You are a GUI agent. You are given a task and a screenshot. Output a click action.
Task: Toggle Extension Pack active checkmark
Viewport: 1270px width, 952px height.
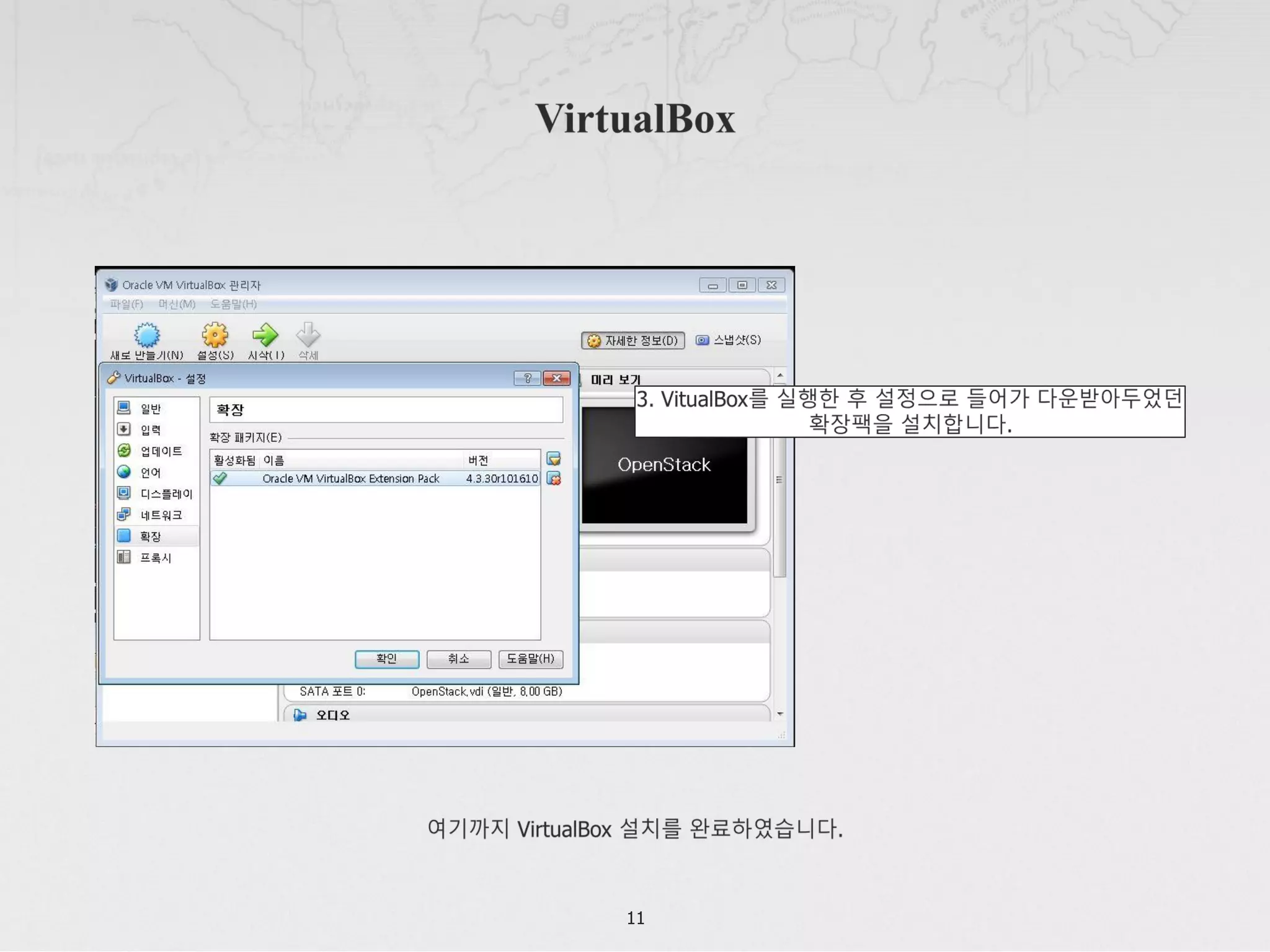pyautogui.click(x=220, y=478)
